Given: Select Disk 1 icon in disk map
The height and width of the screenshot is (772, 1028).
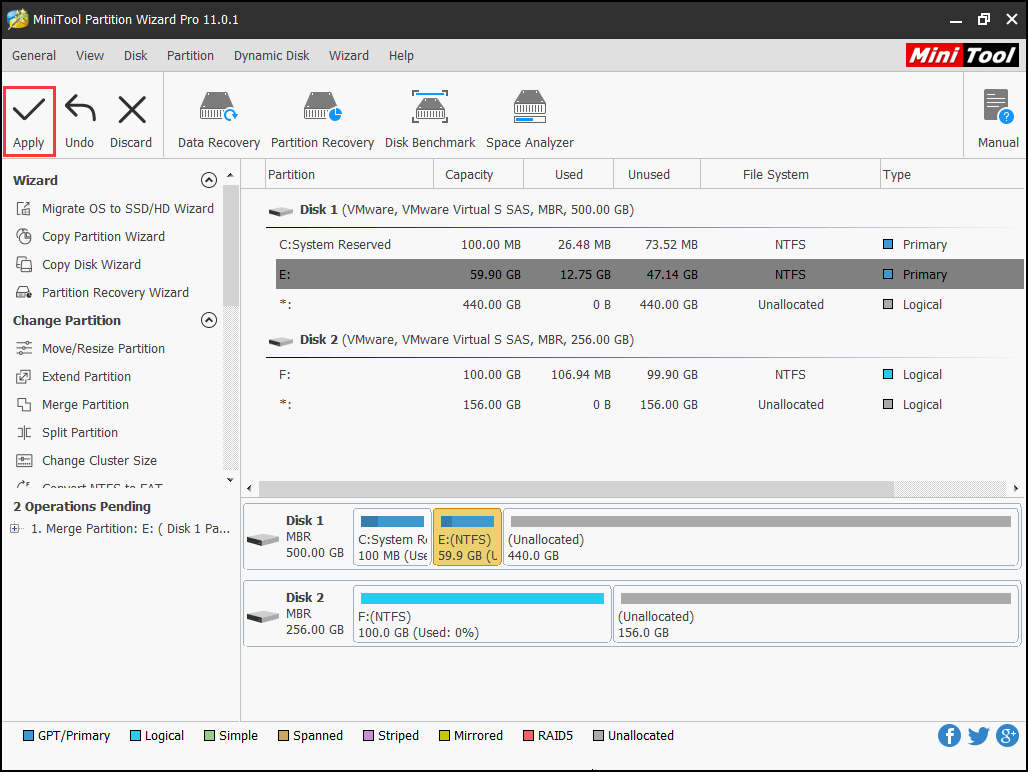Looking at the screenshot, I should (x=264, y=540).
